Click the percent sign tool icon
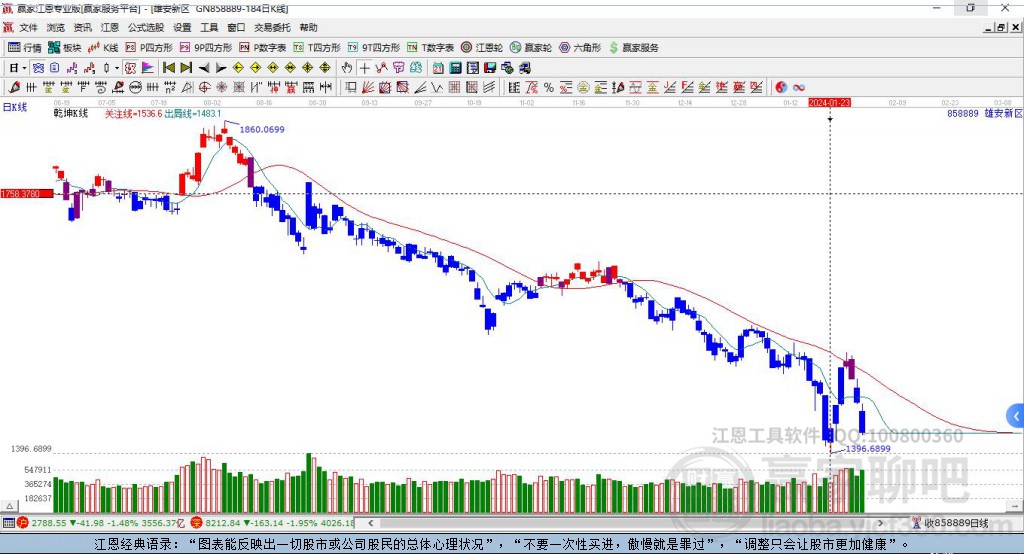This screenshot has height=554, width=1024. [549, 88]
